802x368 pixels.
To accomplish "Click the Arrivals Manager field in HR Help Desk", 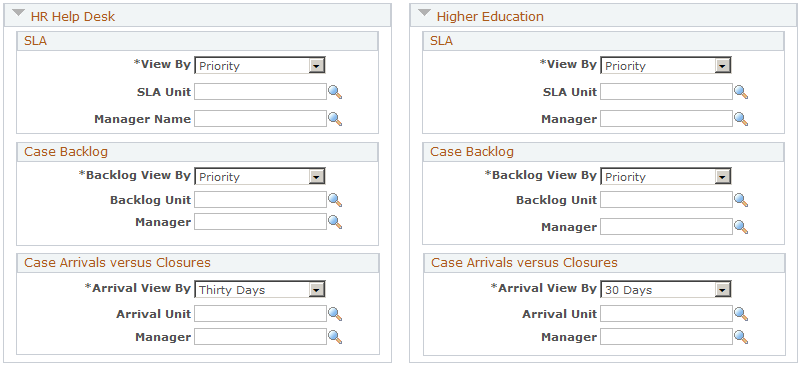I will 260,337.
